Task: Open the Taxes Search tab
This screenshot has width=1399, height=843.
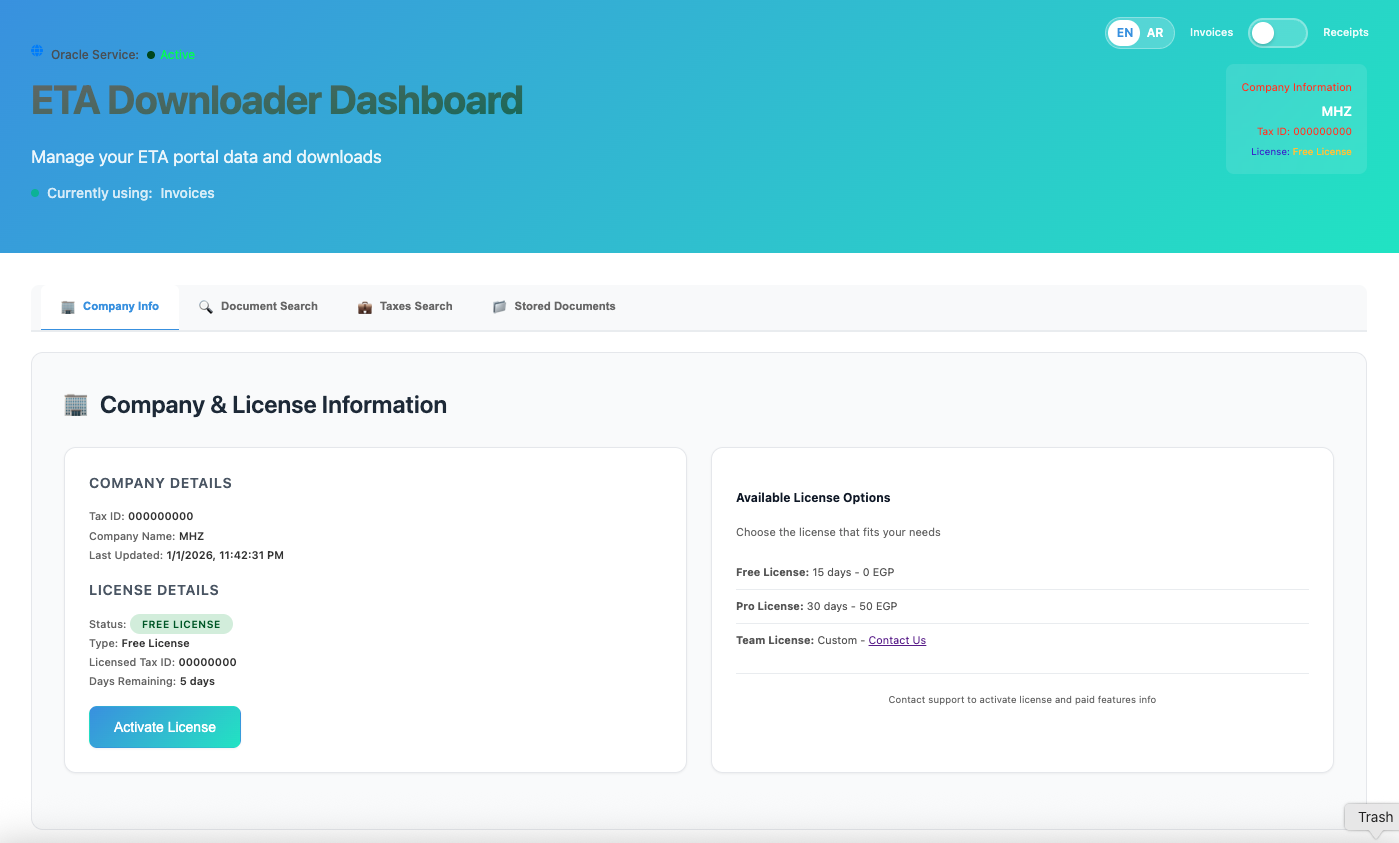Action: 415,306
